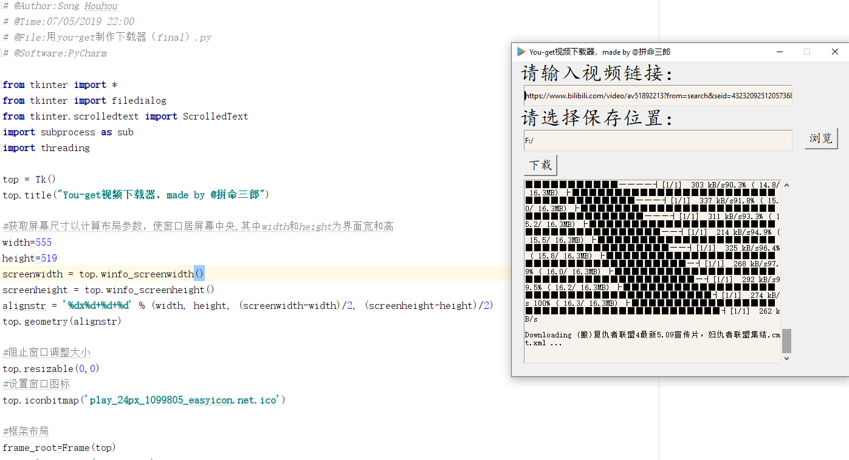
Task: Minimize the You-get downloader window
Action: pyautogui.click(x=780, y=52)
